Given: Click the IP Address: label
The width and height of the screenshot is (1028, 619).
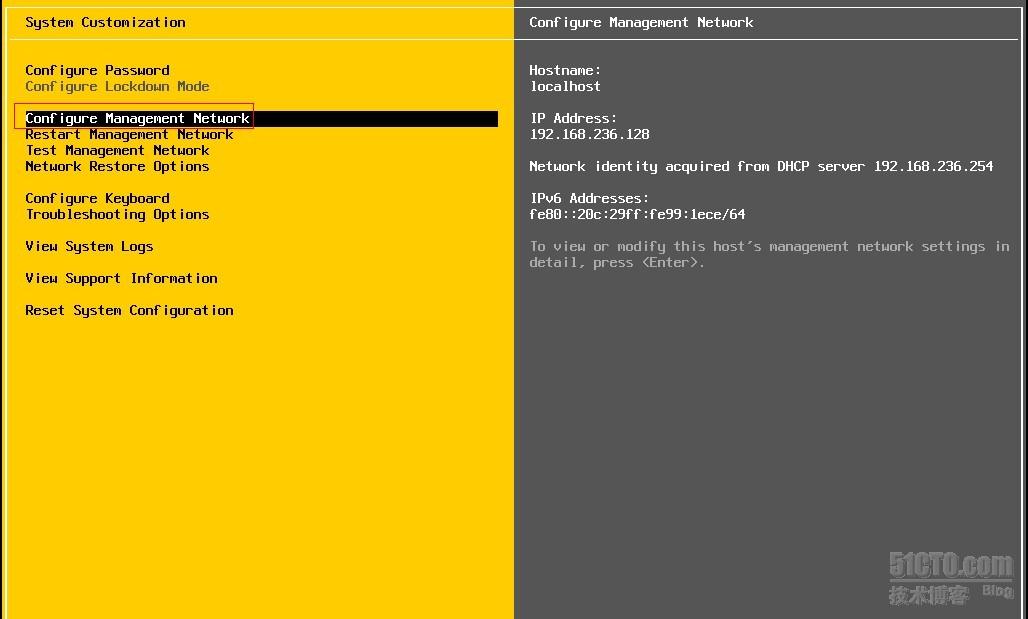Looking at the screenshot, I should point(574,119).
